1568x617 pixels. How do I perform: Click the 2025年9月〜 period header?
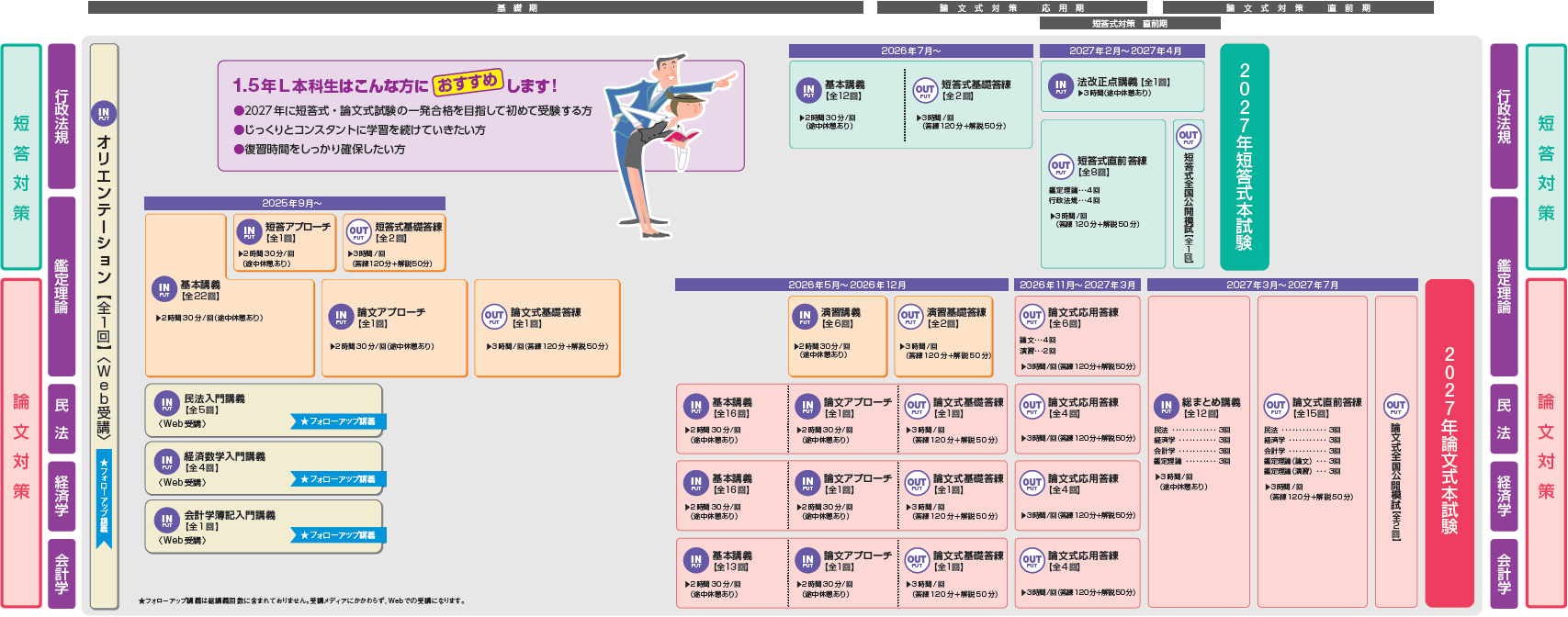(x=294, y=203)
